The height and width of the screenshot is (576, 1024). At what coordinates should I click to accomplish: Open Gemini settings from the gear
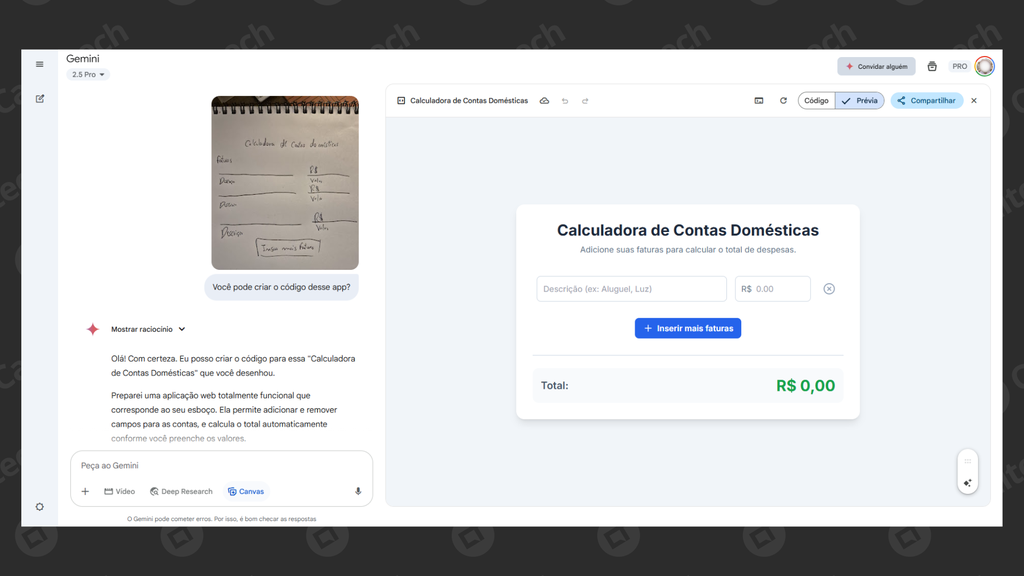(39, 507)
